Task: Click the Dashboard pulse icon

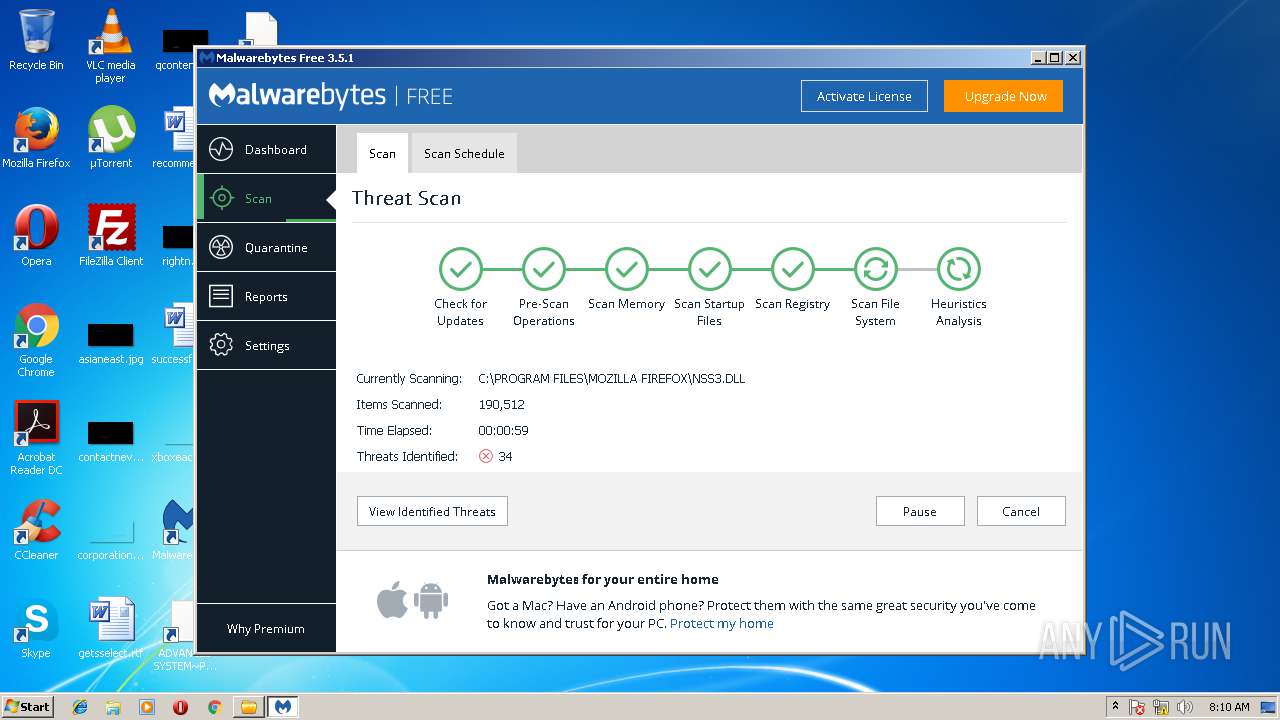Action: pos(221,150)
